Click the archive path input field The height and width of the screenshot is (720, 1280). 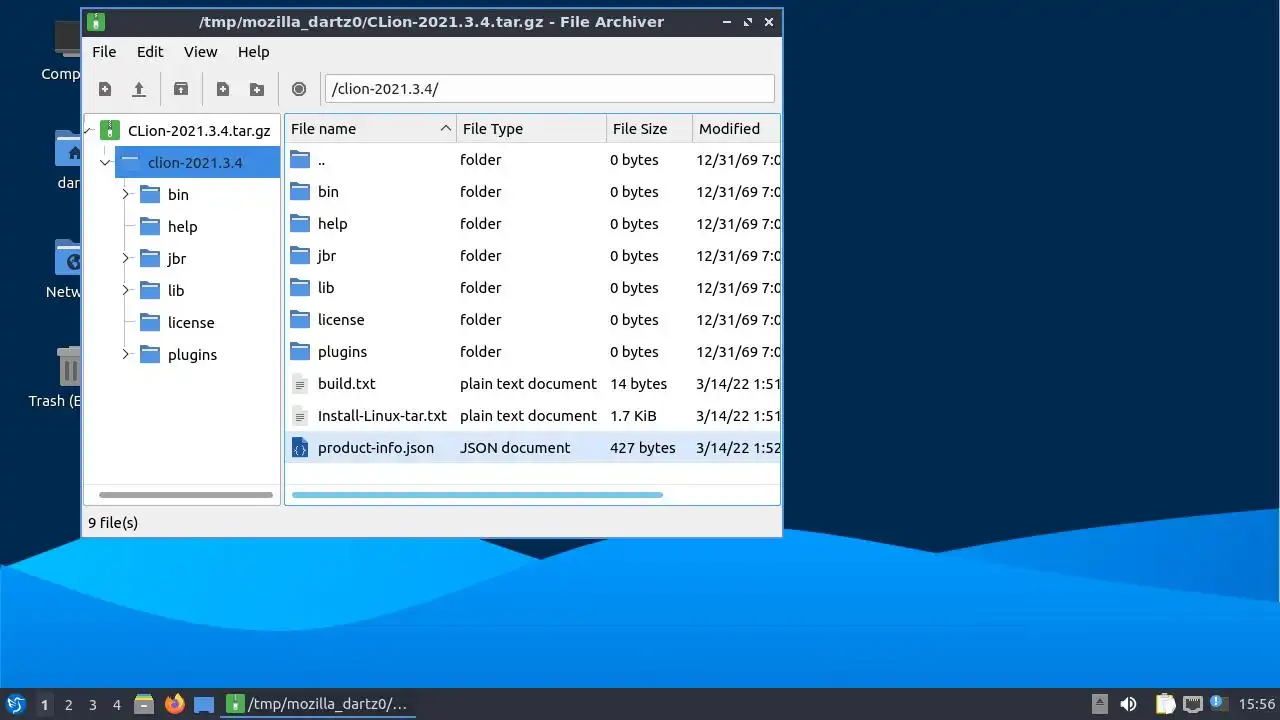[x=549, y=88]
